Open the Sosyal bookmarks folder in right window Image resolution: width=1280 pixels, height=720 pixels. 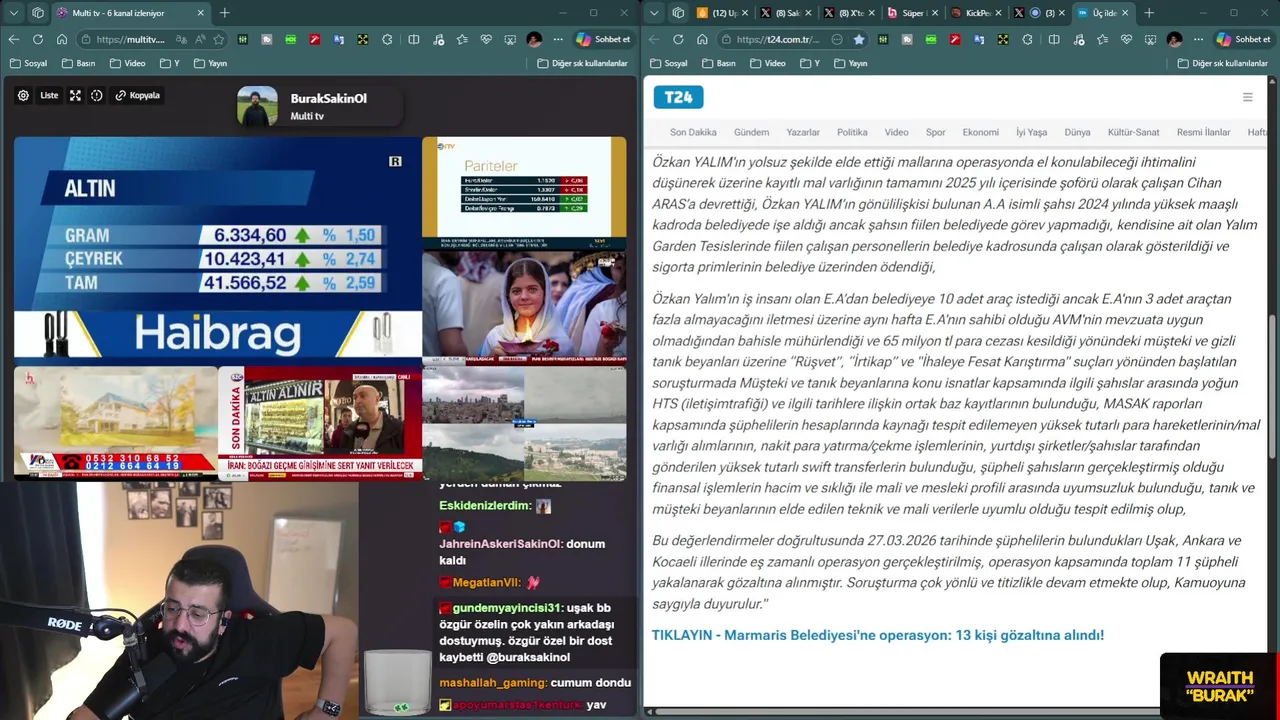point(668,63)
